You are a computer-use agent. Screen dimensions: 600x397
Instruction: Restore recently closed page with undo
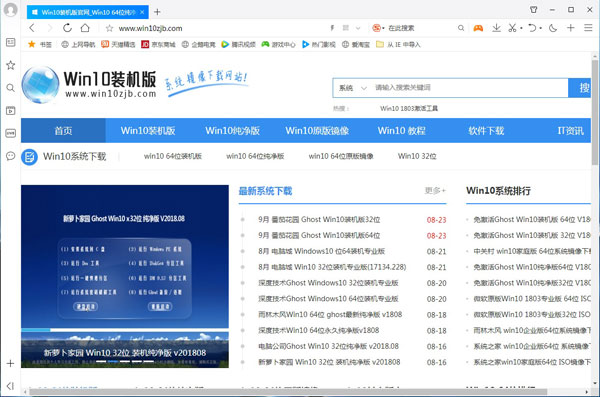click(x=532, y=28)
